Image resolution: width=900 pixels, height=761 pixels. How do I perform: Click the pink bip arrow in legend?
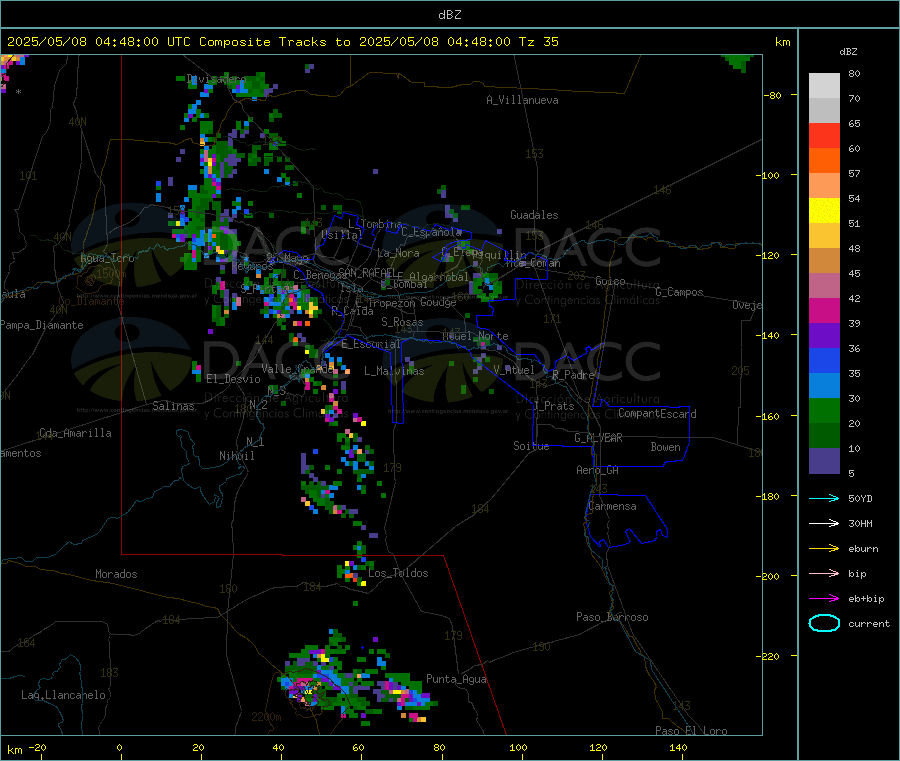824,573
